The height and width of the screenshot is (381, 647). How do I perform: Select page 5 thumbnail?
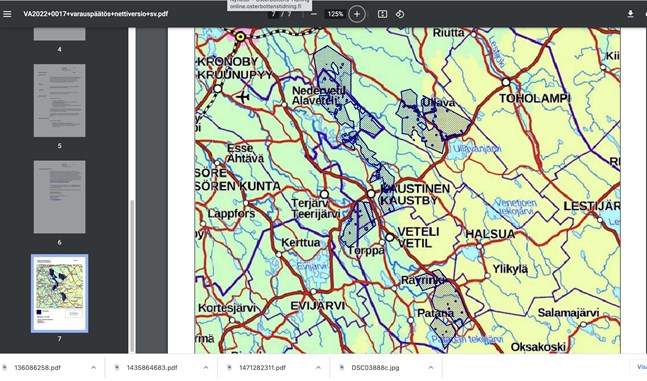[59, 100]
